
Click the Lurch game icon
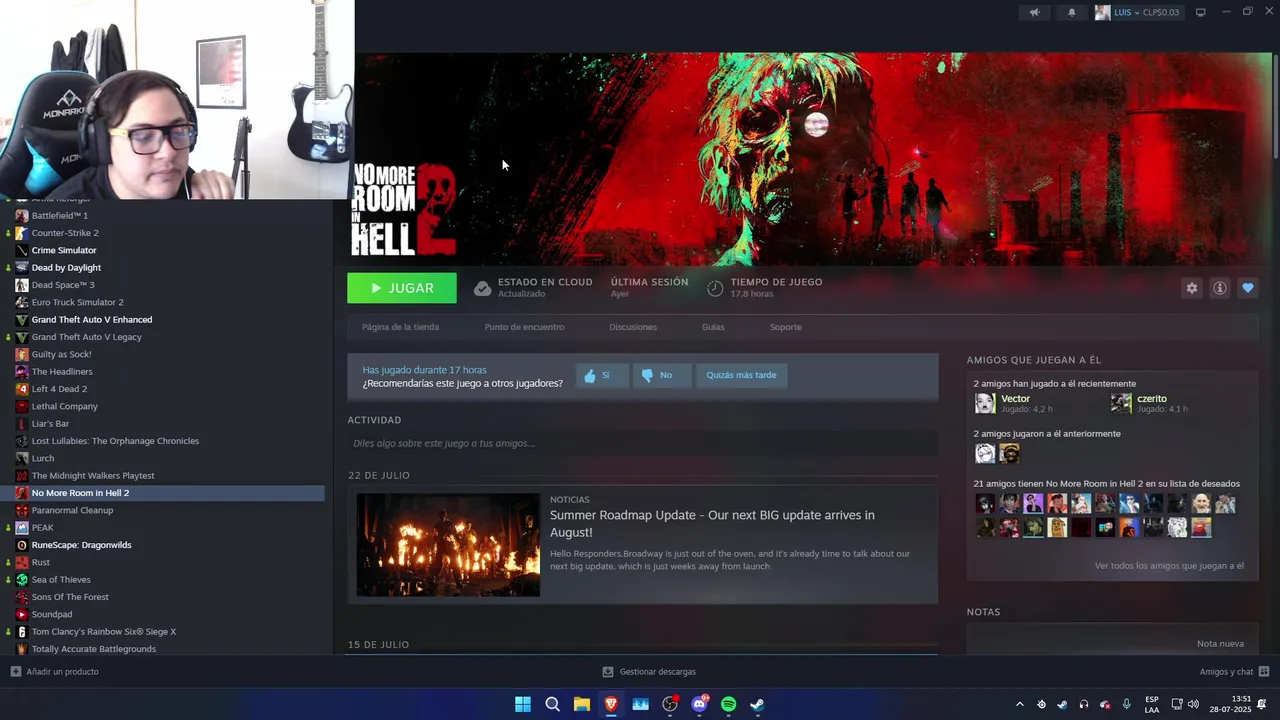pos(22,458)
